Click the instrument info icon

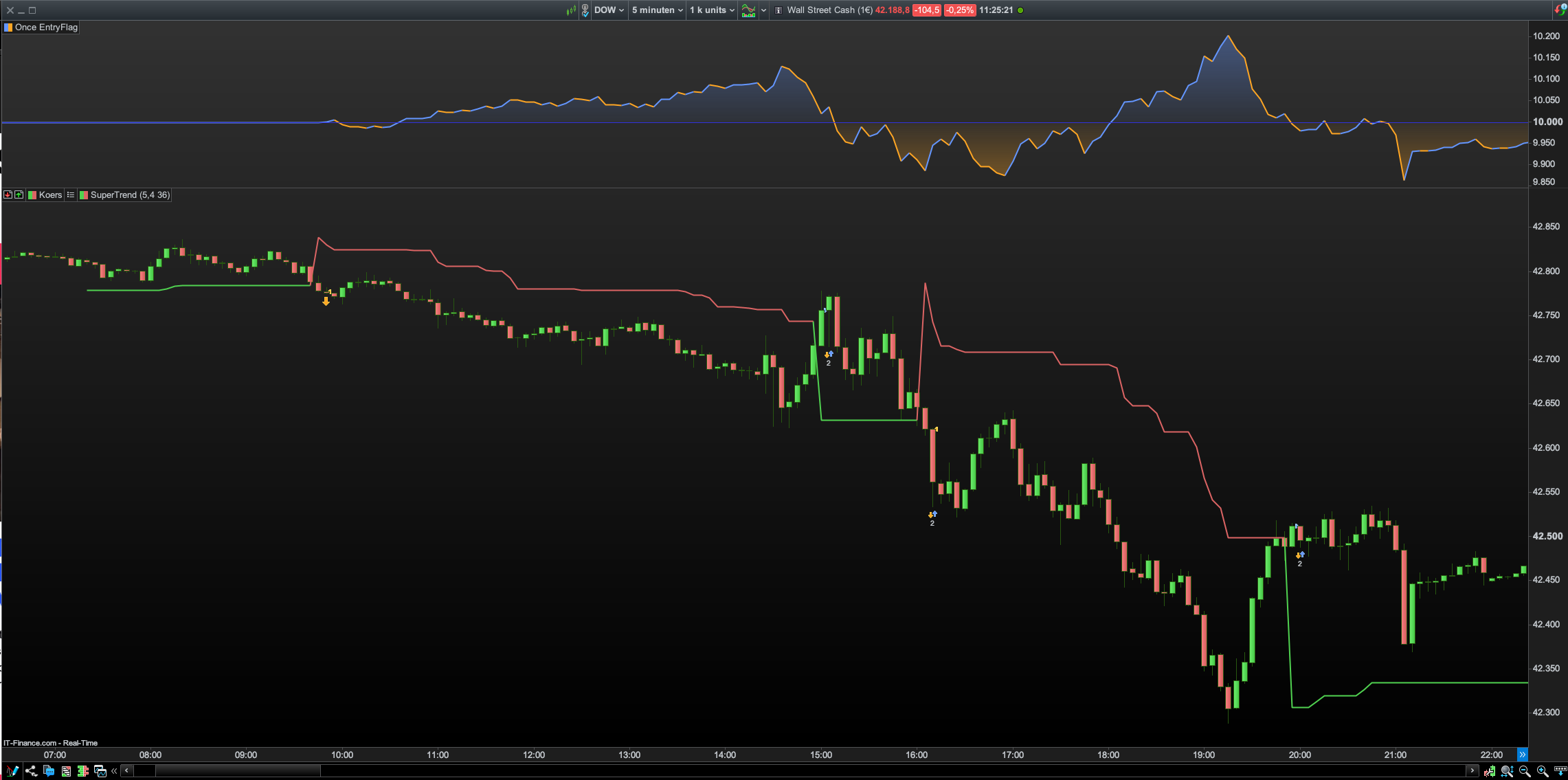[779, 10]
